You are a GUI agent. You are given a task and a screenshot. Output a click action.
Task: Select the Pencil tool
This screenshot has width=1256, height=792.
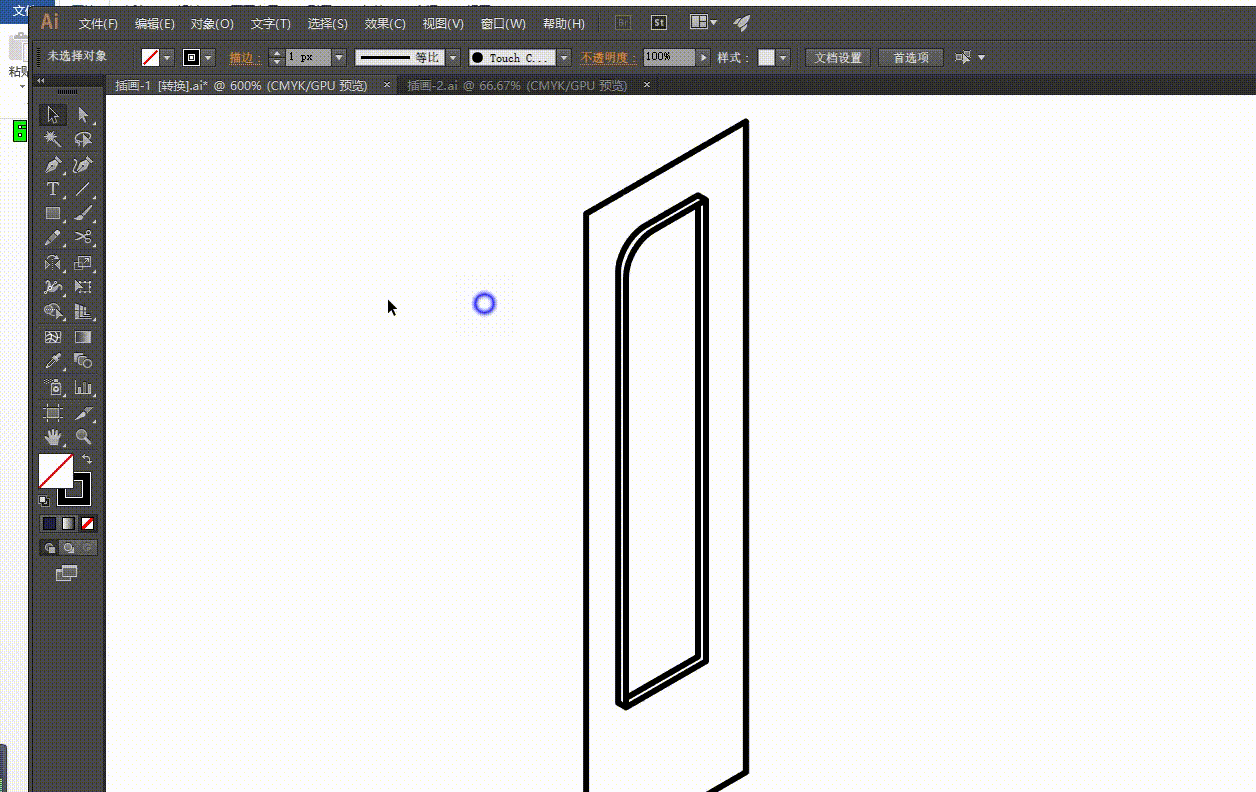coord(53,238)
